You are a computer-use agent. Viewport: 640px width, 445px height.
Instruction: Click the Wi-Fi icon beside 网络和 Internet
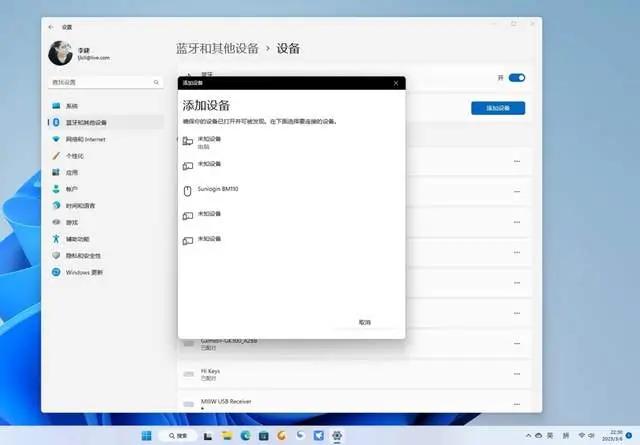[56, 139]
